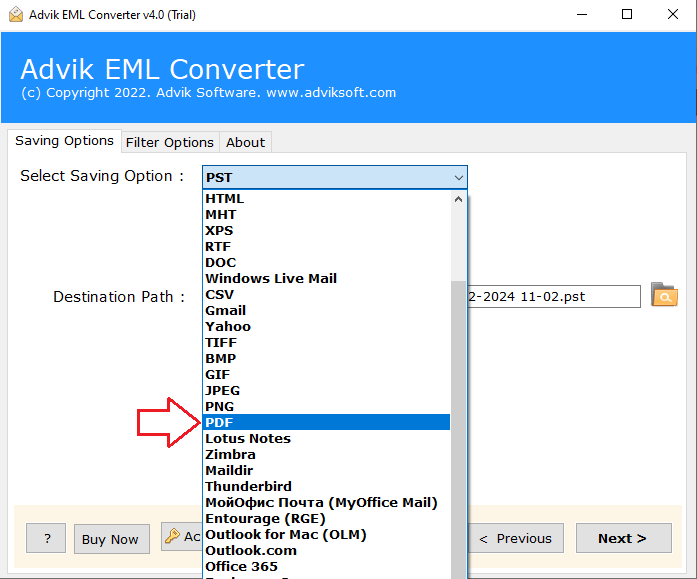Choose Lotus Notes from the list
Image resolution: width=697 pixels, height=579 pixels.
pos(326,439)
